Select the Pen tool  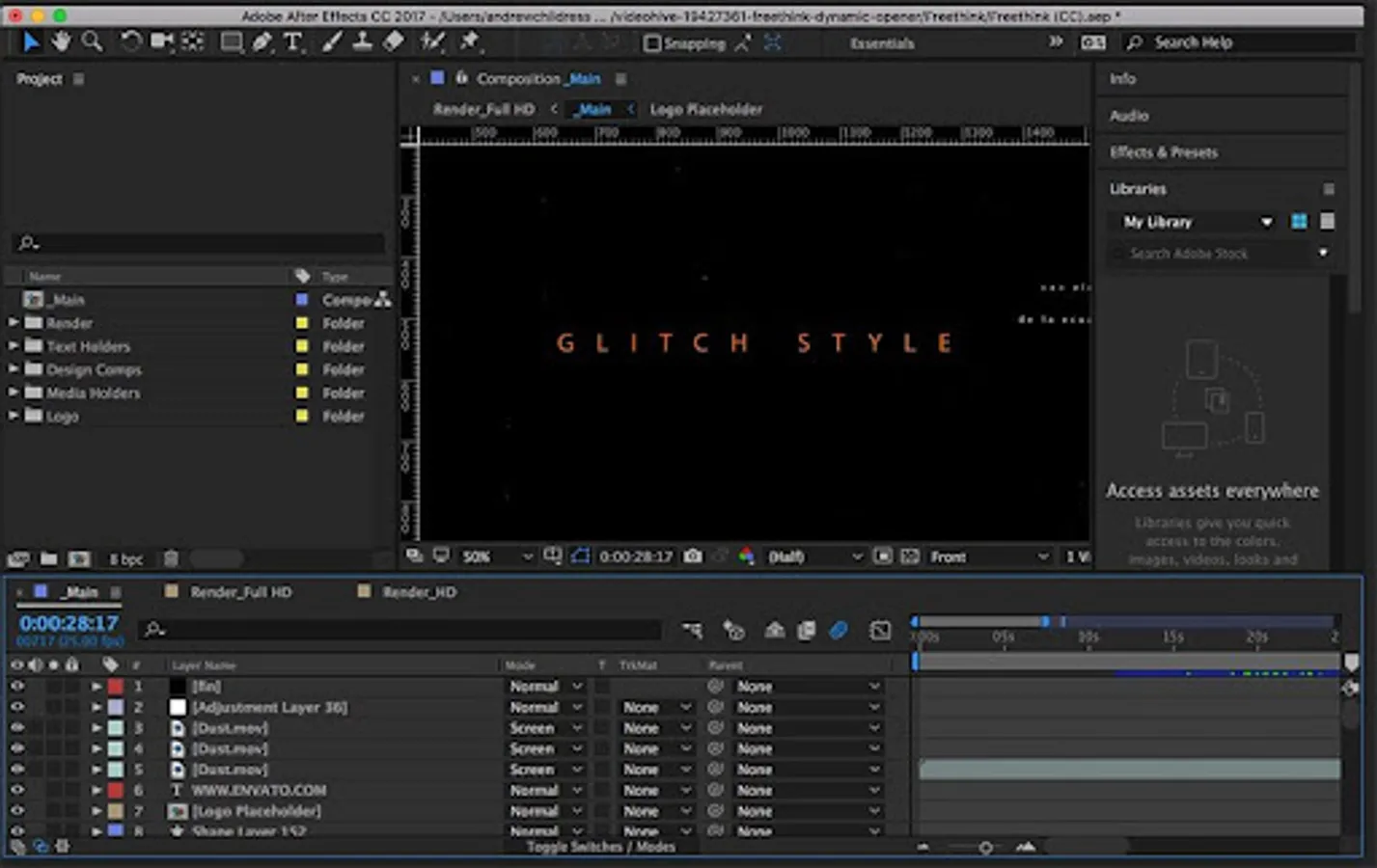point(262,41)
